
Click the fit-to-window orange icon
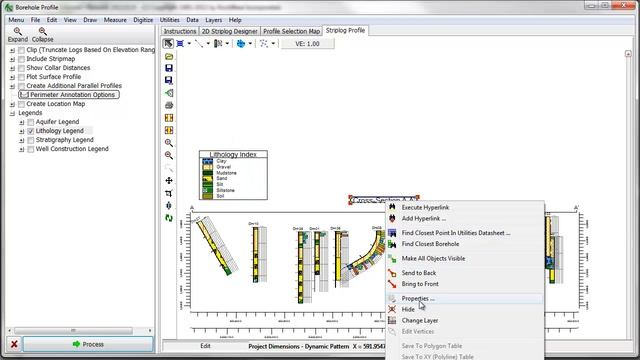[169, 118]
